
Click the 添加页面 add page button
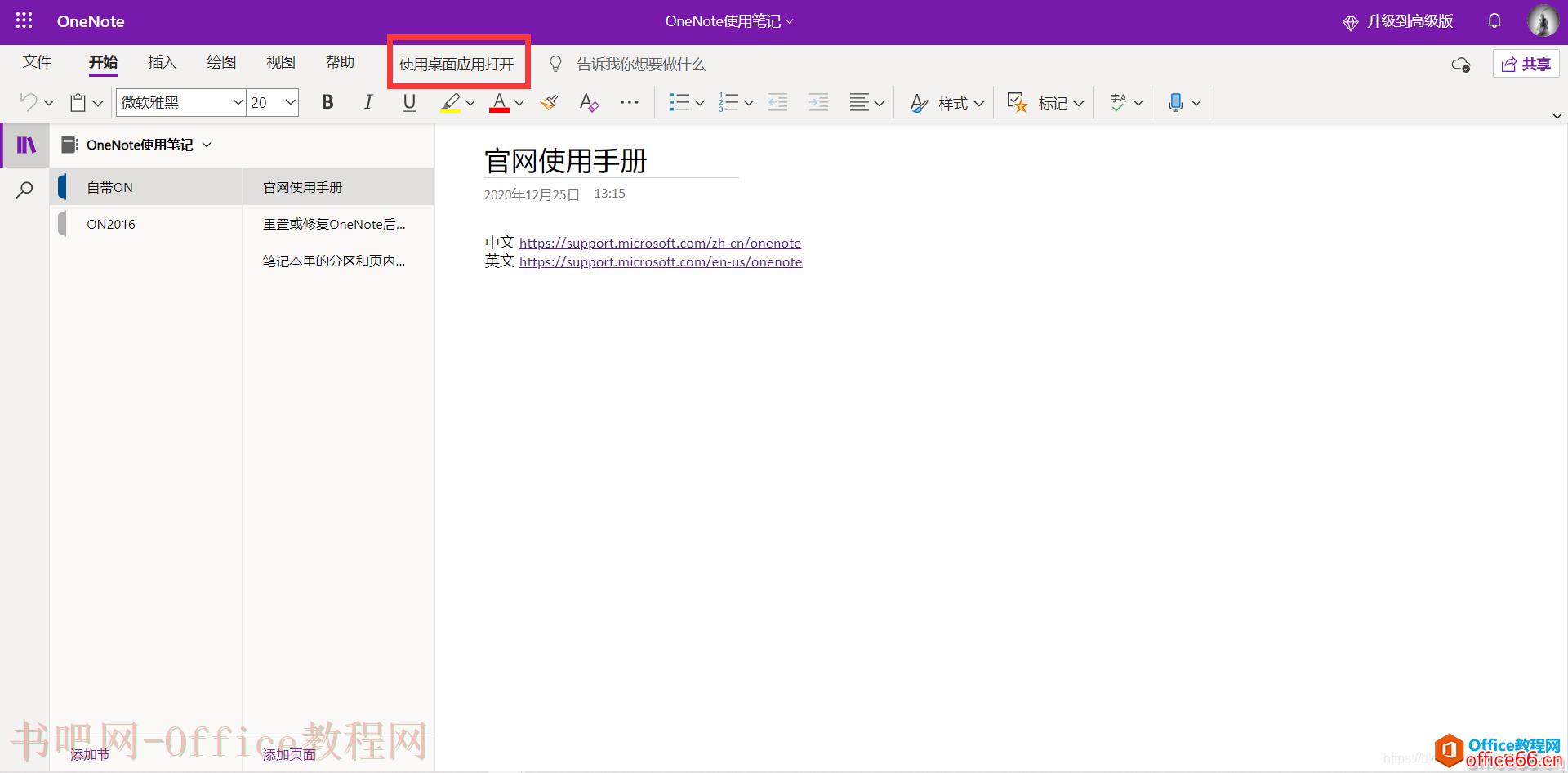pyautogui.click(x=289, y=755)
